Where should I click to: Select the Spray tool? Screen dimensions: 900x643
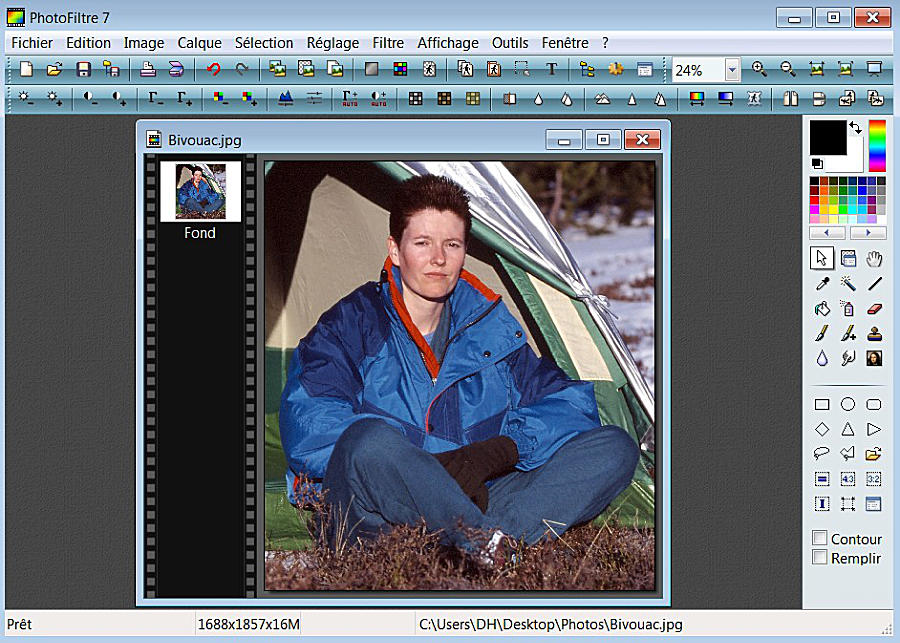point(848,309)
